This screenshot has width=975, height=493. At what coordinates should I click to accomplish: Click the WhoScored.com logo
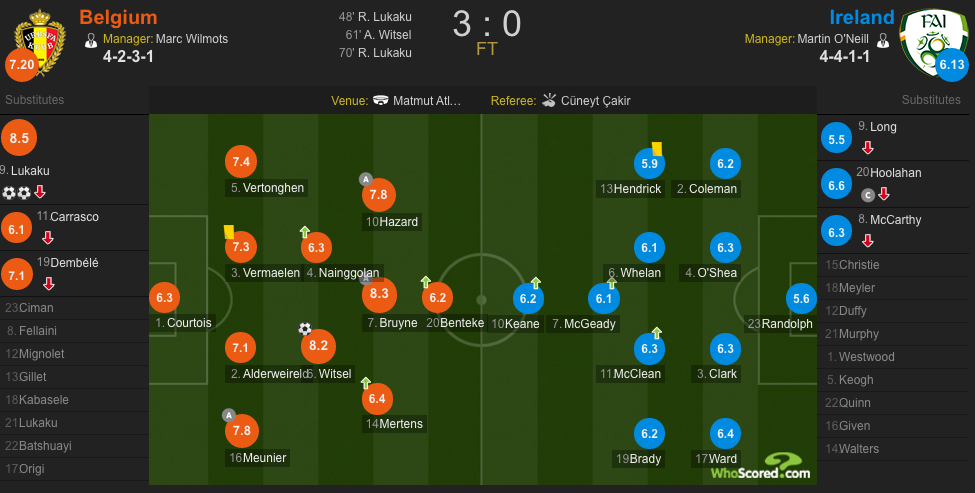[x=760, y=467]
